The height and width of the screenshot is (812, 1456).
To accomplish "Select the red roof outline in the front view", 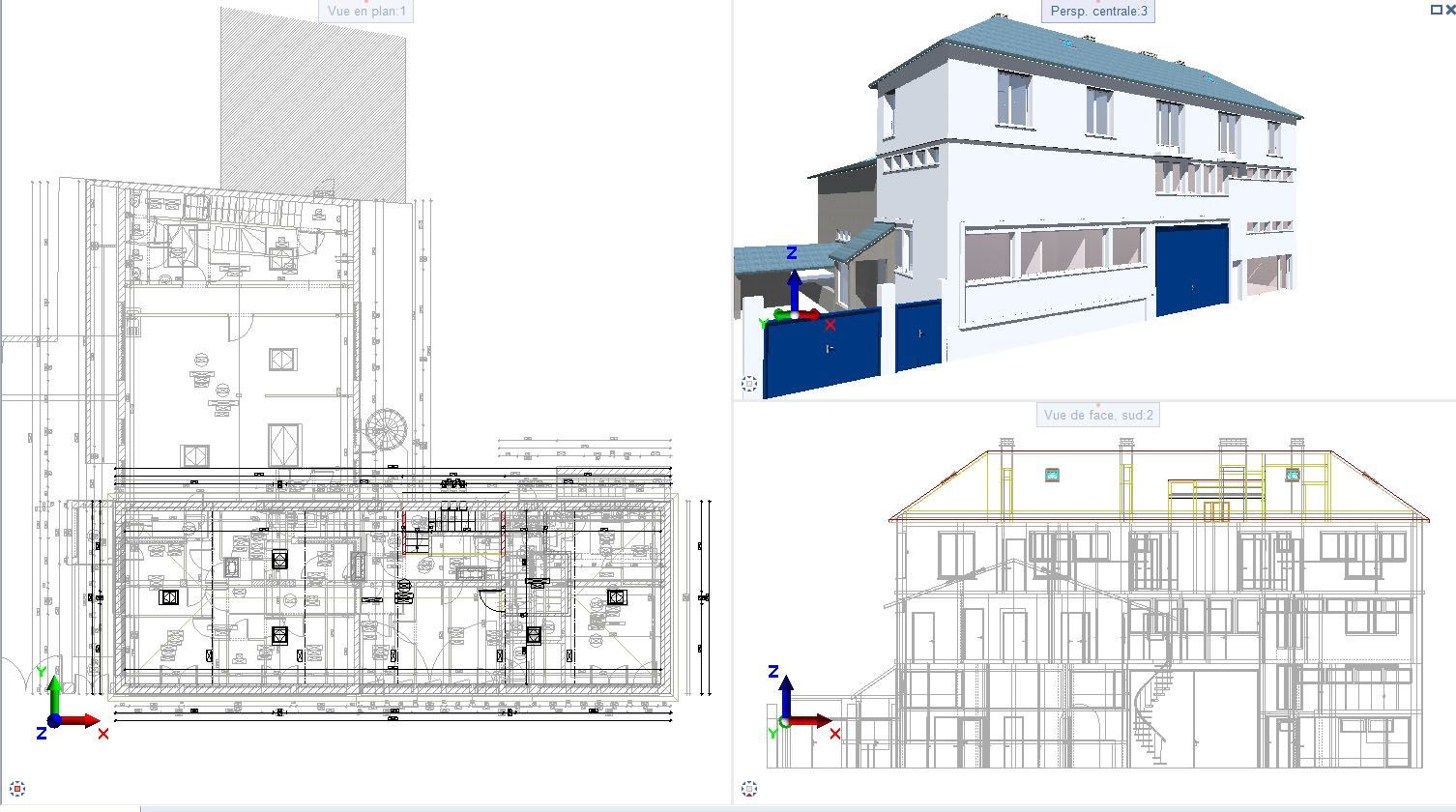I will point(1158,485).
